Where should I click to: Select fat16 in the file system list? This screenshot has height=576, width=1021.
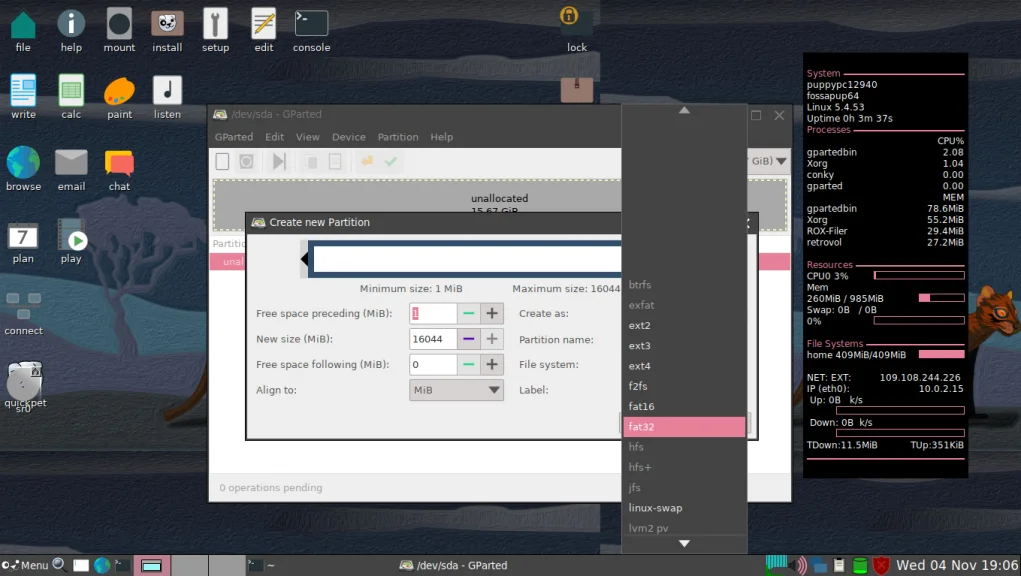tap(684, 406)
